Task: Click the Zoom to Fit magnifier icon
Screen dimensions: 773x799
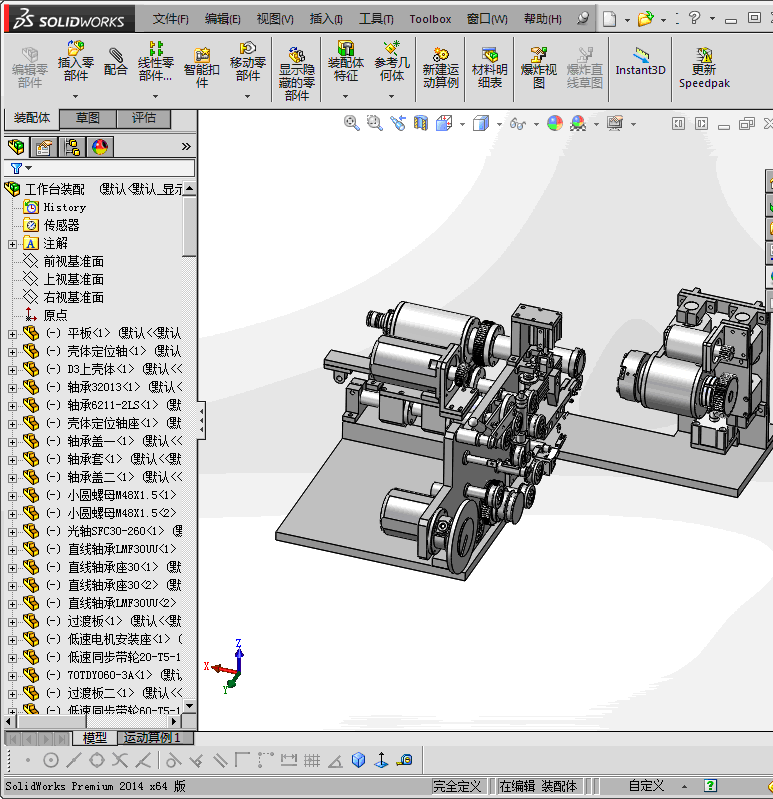Action: coord(351,122)
